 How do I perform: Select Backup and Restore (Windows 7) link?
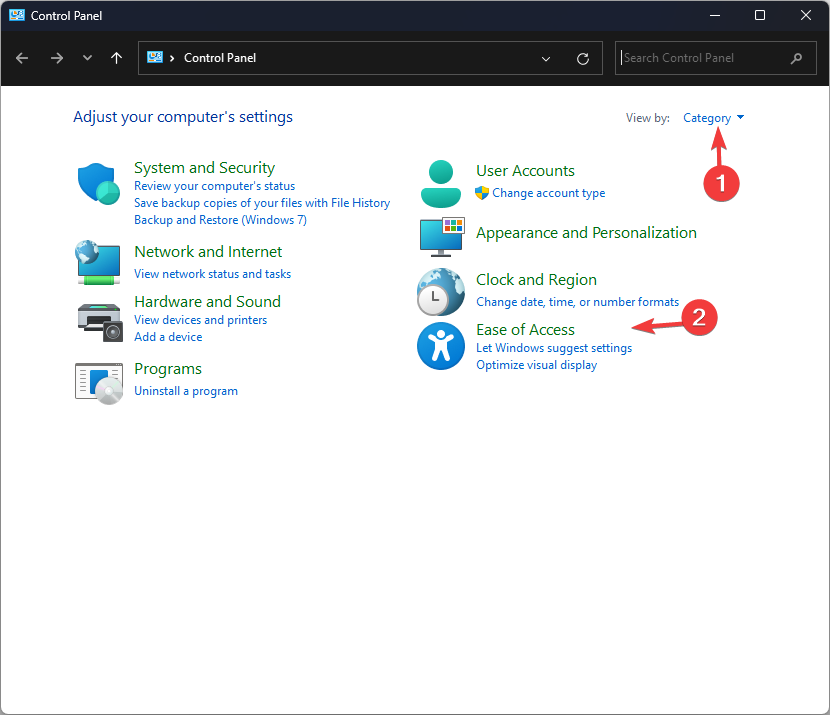pyautogui.click(x=220, y=220)
